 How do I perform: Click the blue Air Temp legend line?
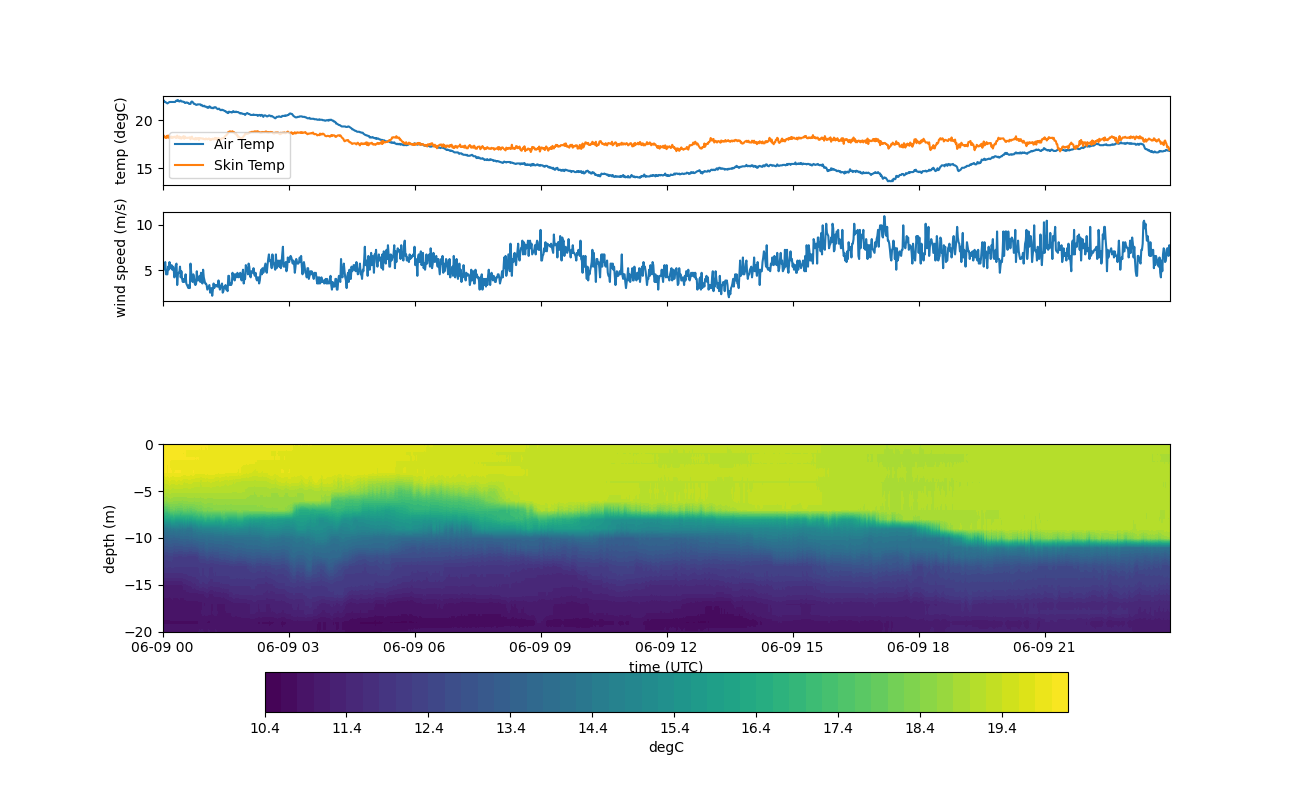[189, 144]
